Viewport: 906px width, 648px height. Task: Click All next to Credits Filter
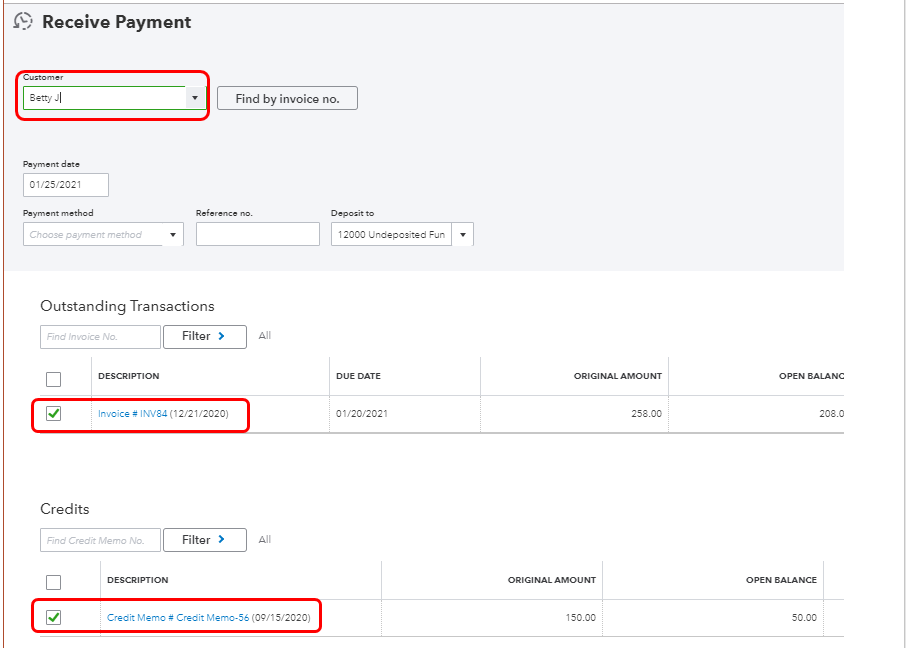click(x=265, y=540)
